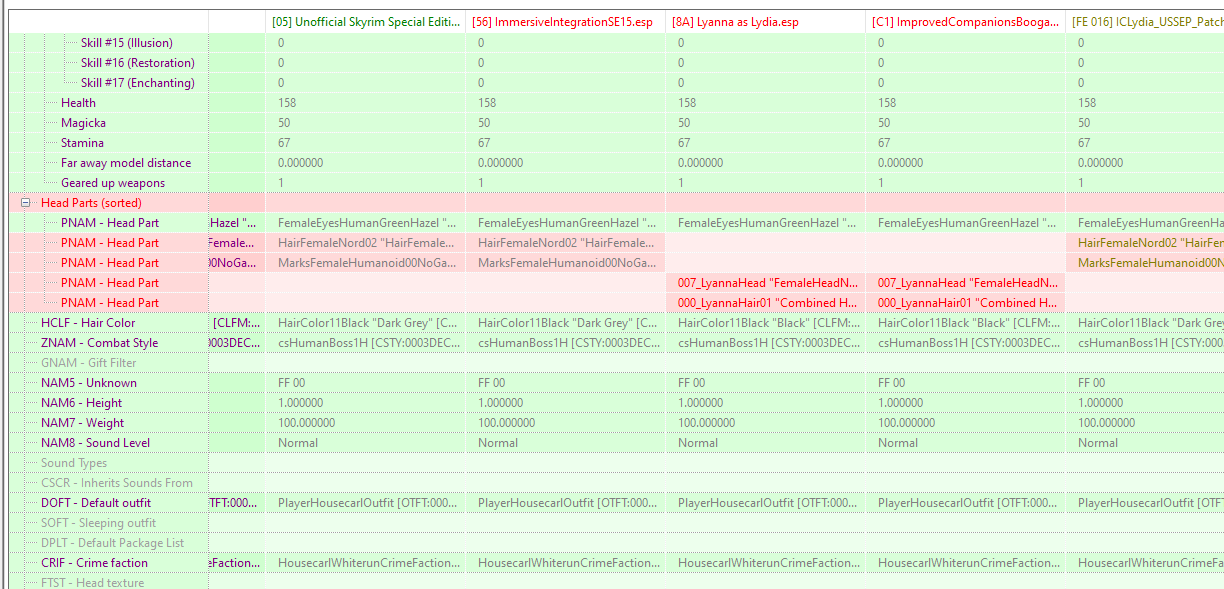Select the NAM8 - Sound Level row

pyautogui.click(x=95, y=443)
